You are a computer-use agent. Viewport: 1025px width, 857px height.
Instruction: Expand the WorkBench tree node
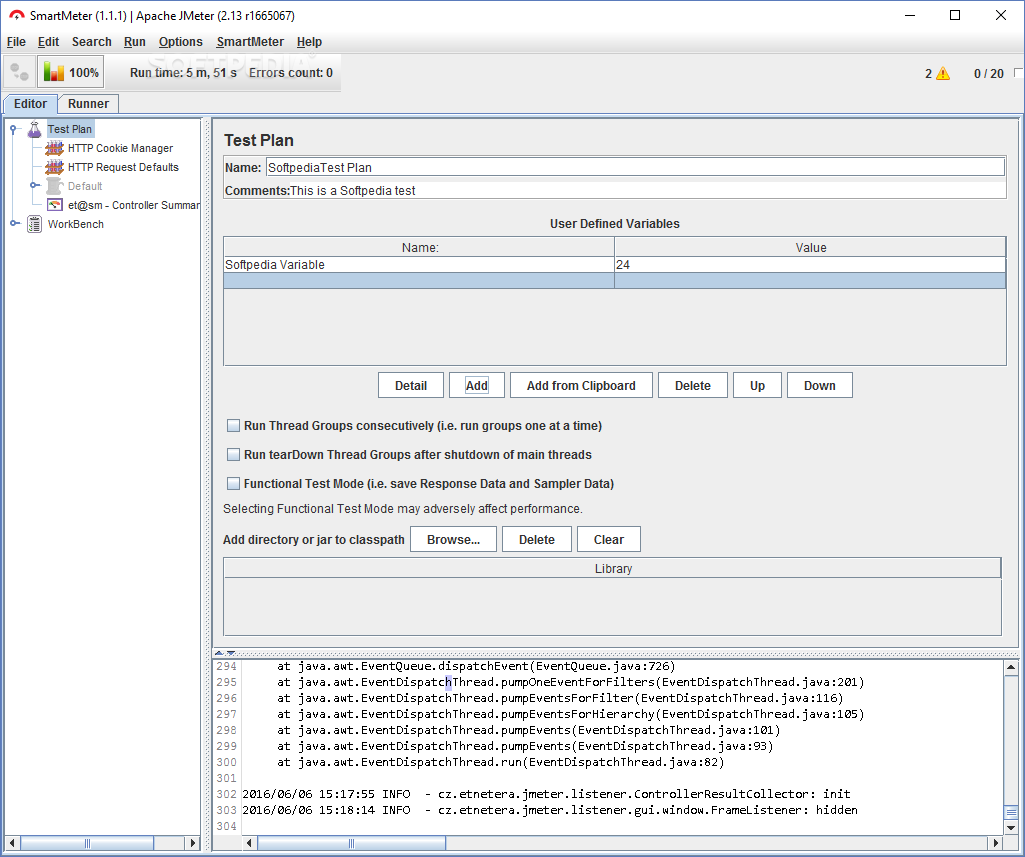[13, 224]
